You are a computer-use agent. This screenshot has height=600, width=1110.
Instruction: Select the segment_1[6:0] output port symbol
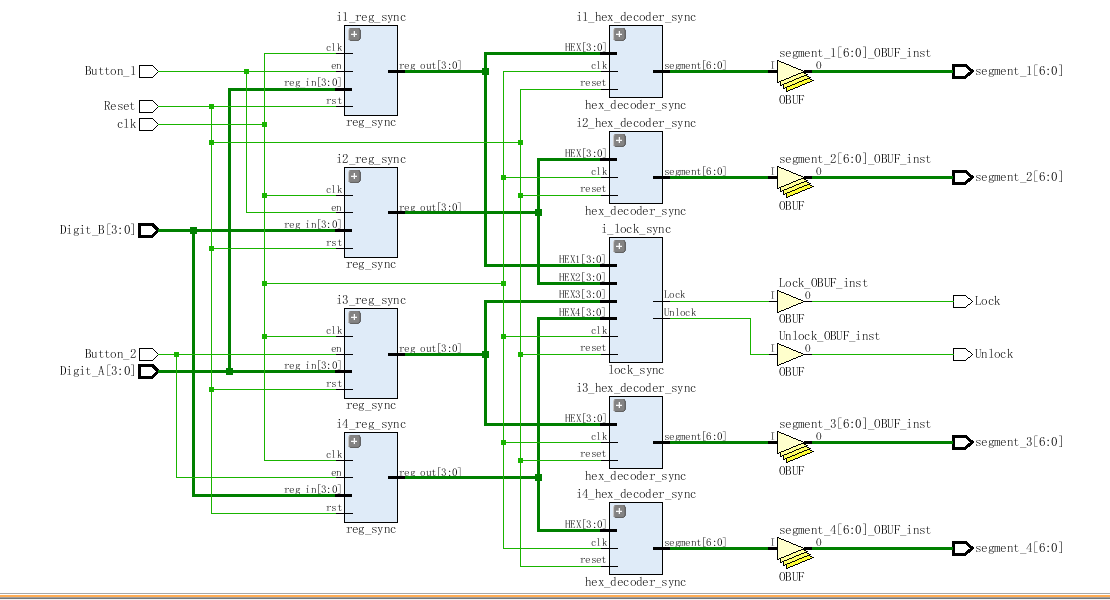(x=963, y=71)
